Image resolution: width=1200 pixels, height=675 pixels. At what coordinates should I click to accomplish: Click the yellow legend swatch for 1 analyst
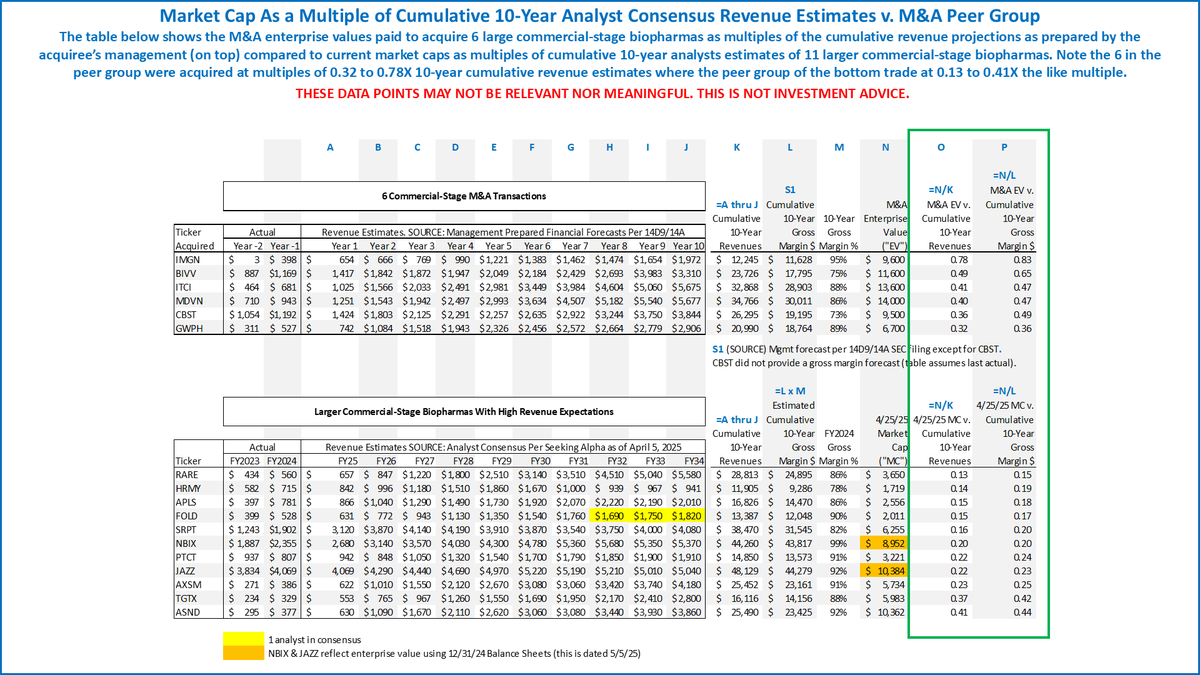click(x=244, y=637)
